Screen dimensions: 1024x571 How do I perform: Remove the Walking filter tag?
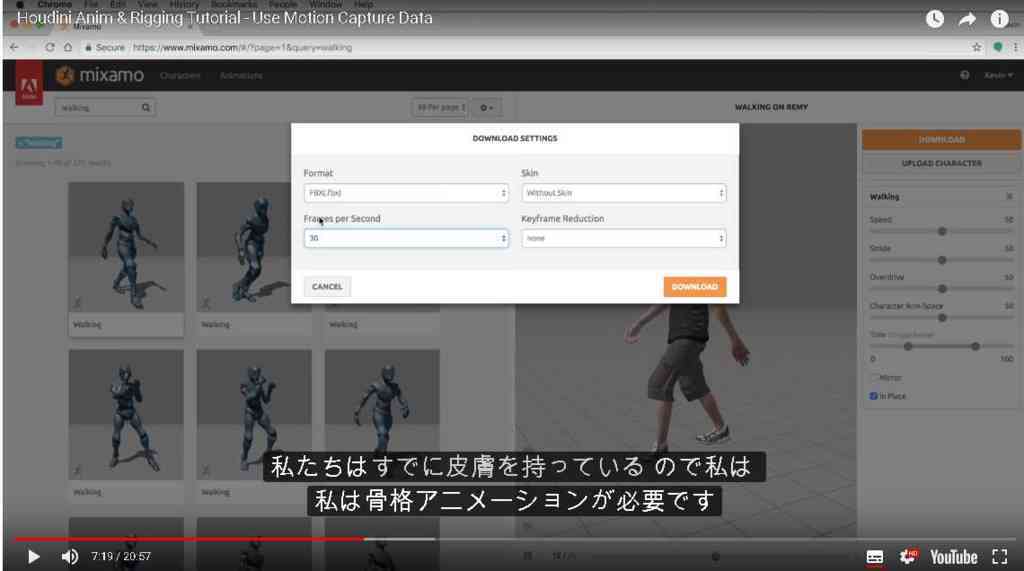tap(39, 142)
